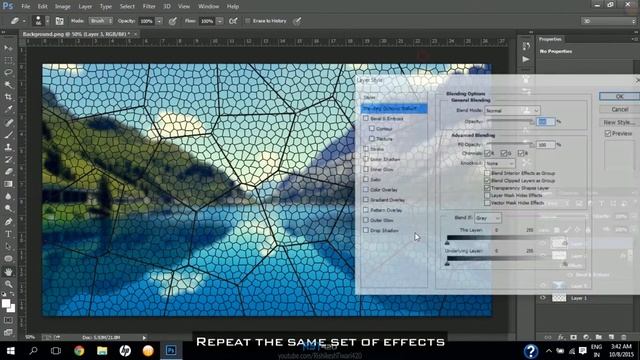The width and height of the screenshot is (640, 360).
Task: Open the options bar Opacity slider arrow
Action: (x=159, y=21)
